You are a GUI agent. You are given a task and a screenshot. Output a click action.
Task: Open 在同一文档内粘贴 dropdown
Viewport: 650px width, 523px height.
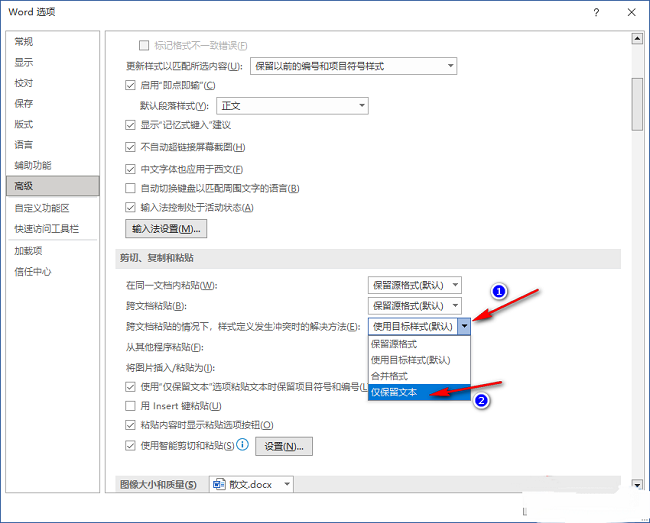pyautogui.click(x=415, y=285)
